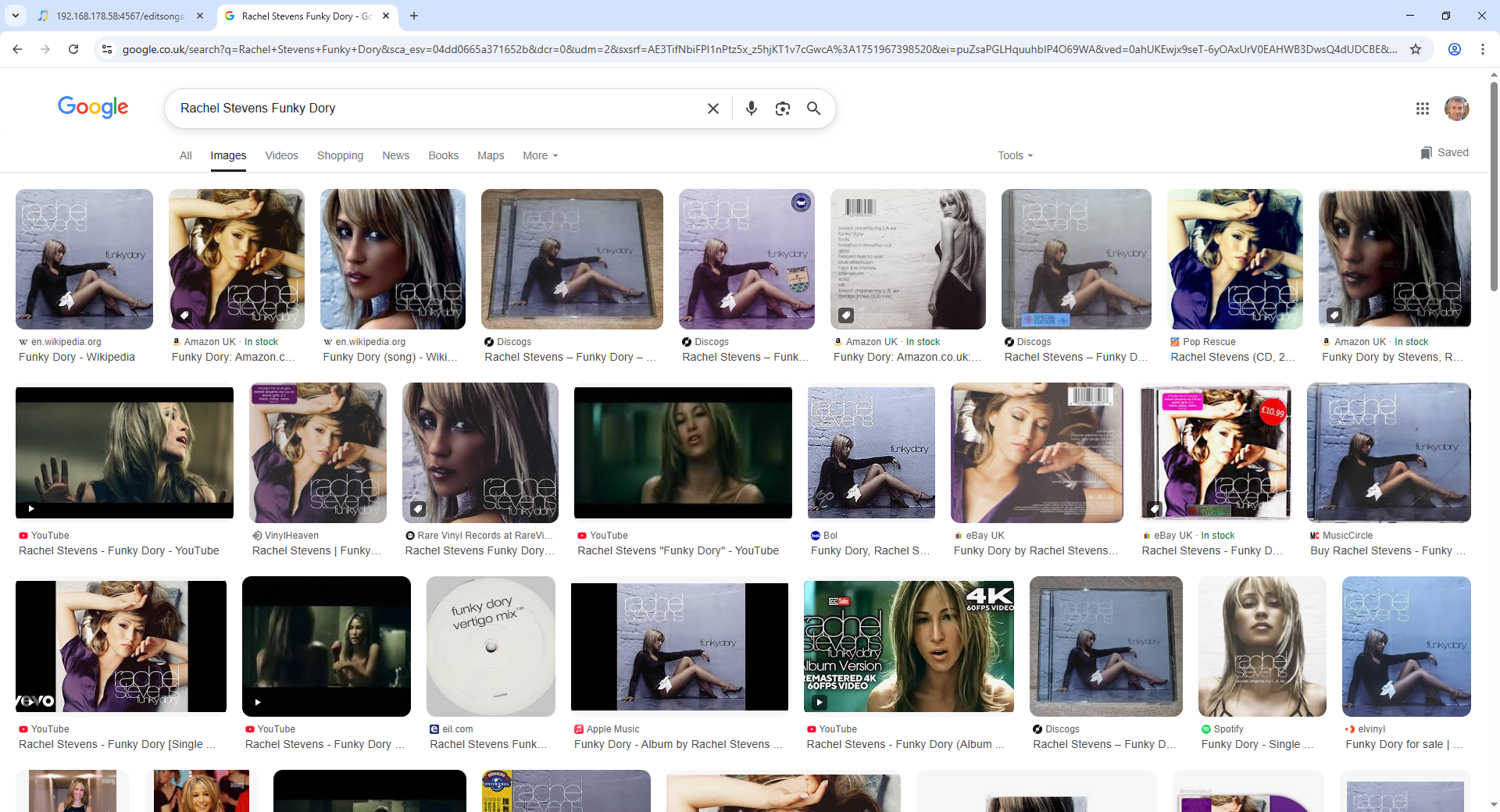The height and width of the screenshot is (812, 1500).
Task: Open Chrome three-dot menu
Action: coord(1483,49)
